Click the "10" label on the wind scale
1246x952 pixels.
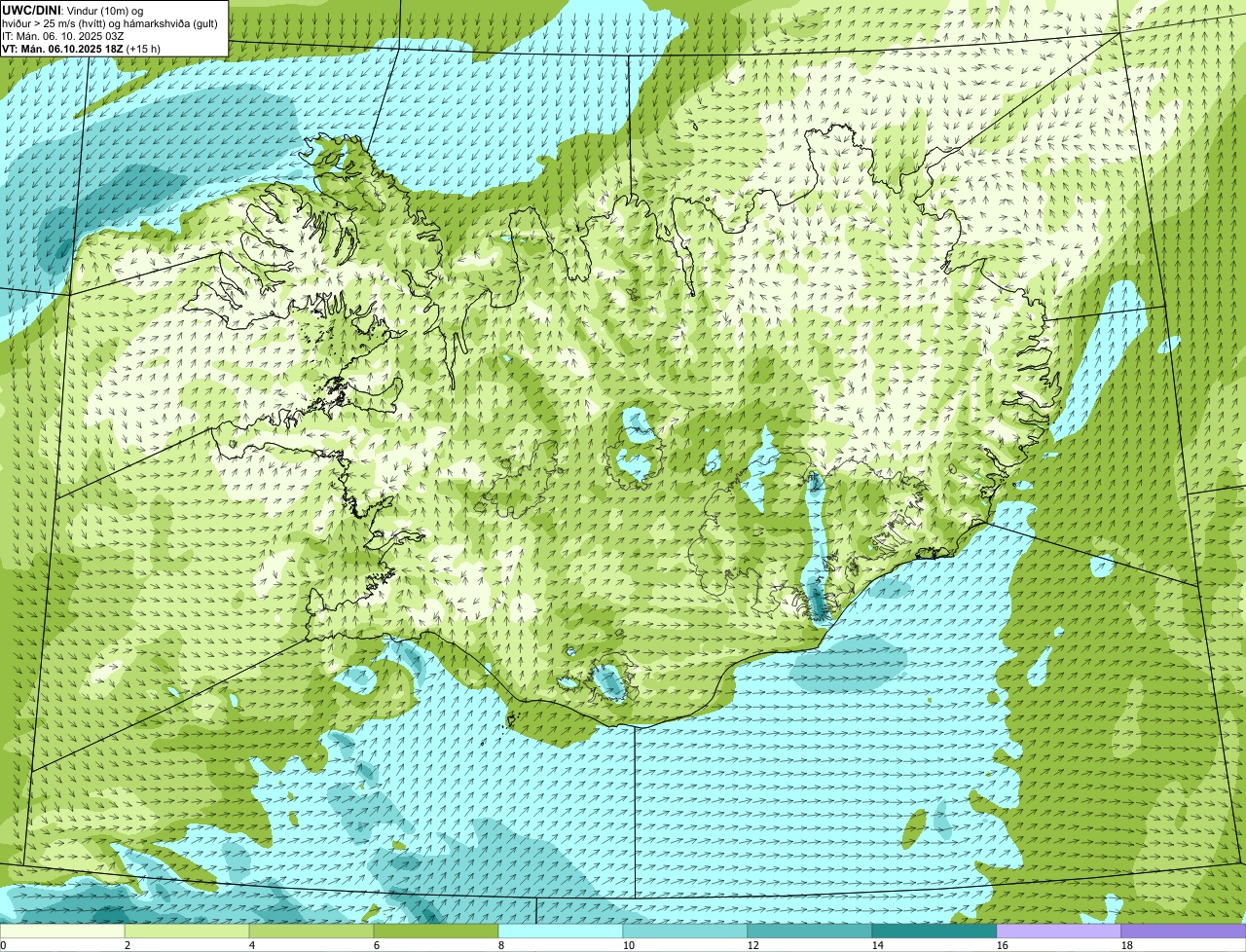(x=629, y=945)
